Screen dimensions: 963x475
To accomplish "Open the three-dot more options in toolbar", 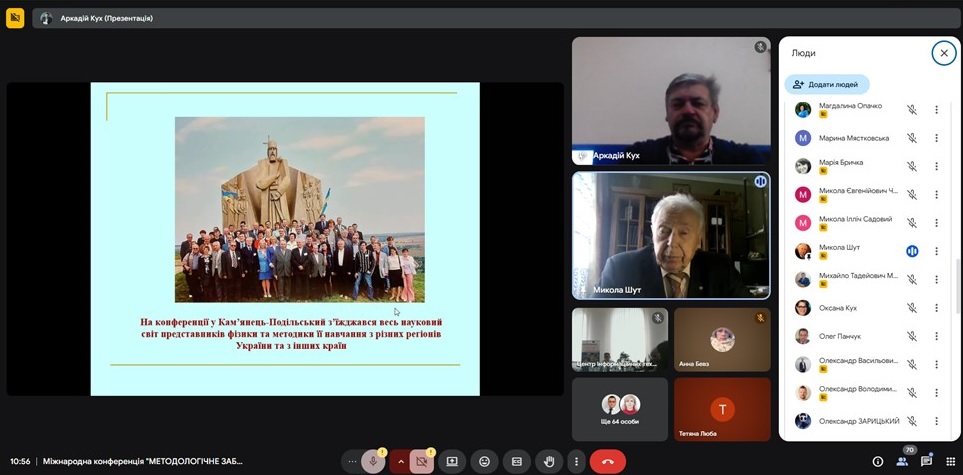I will coord(576,461).
